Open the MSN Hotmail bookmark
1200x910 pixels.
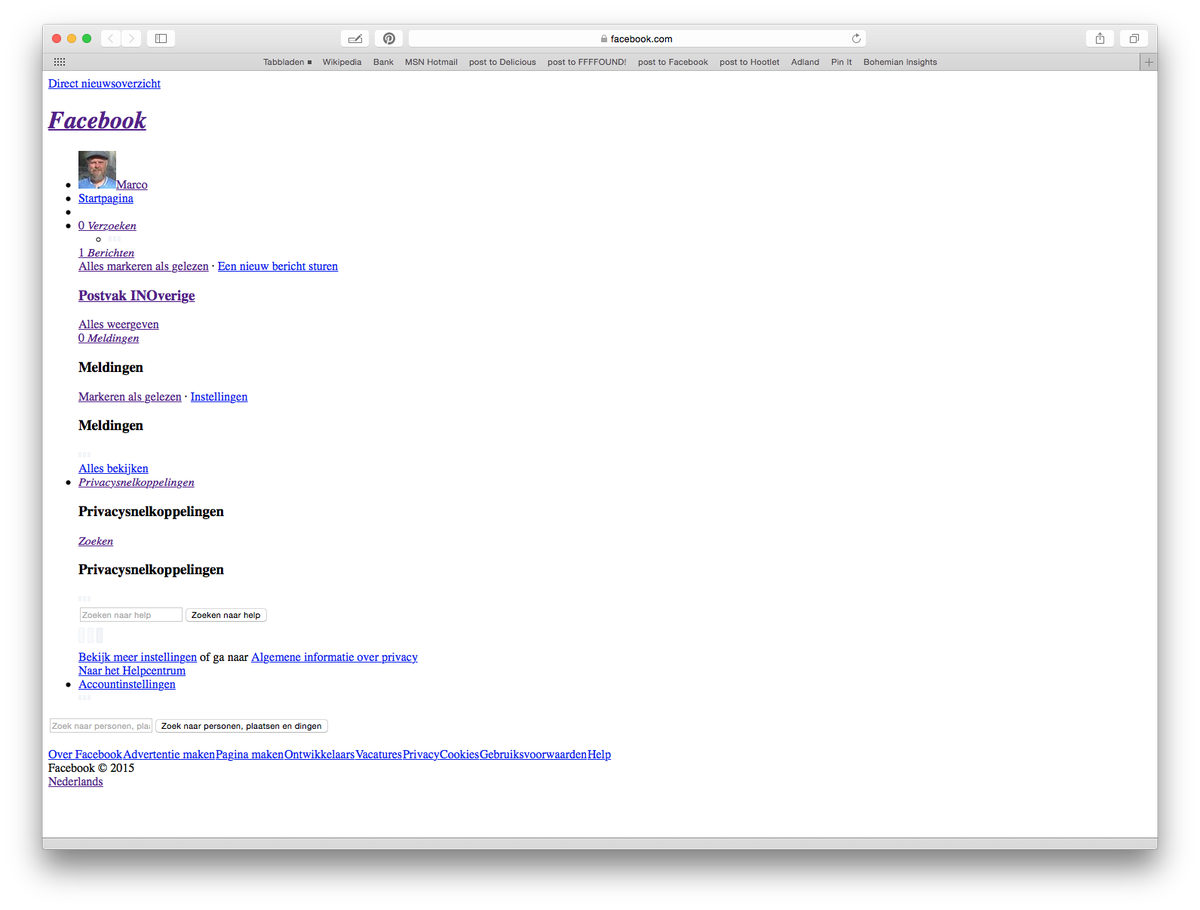[x=431, y=62]
